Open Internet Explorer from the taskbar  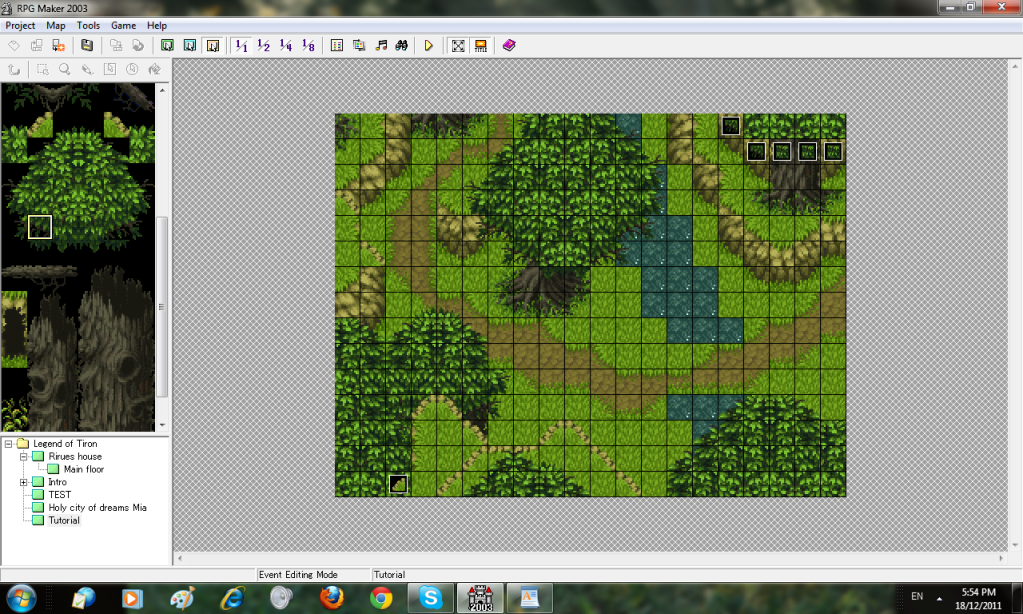[x=232, y=598]
